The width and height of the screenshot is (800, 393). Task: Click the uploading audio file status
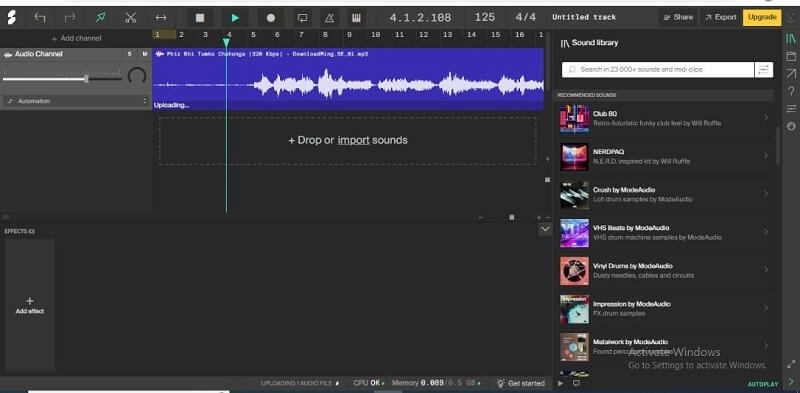300,383
